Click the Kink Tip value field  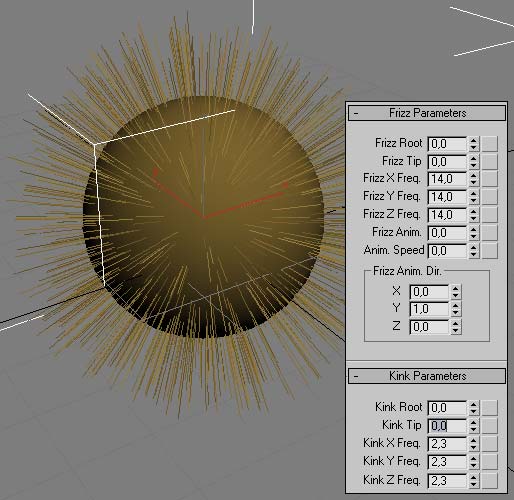pyautogui.click(x=447, y=426)
